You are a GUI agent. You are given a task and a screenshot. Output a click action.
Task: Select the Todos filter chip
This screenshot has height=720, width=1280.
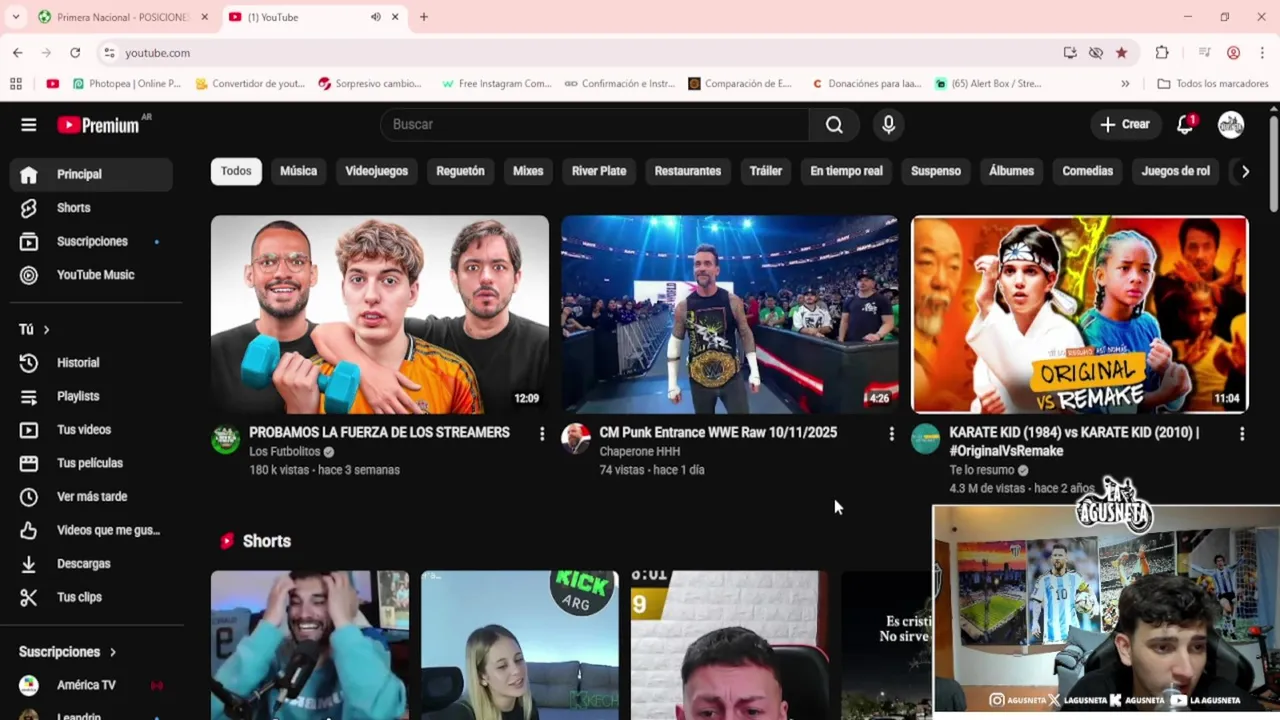(236, 171)
